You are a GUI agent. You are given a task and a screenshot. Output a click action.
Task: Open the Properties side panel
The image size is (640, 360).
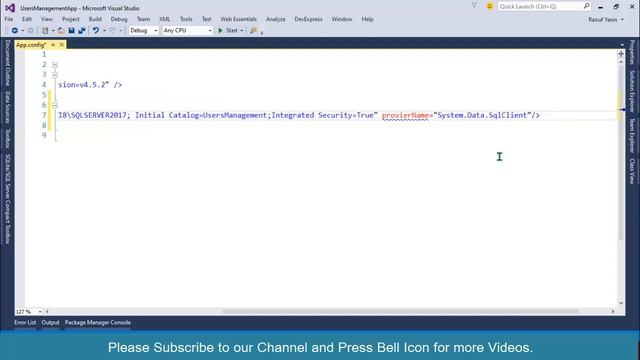(632, 52)
